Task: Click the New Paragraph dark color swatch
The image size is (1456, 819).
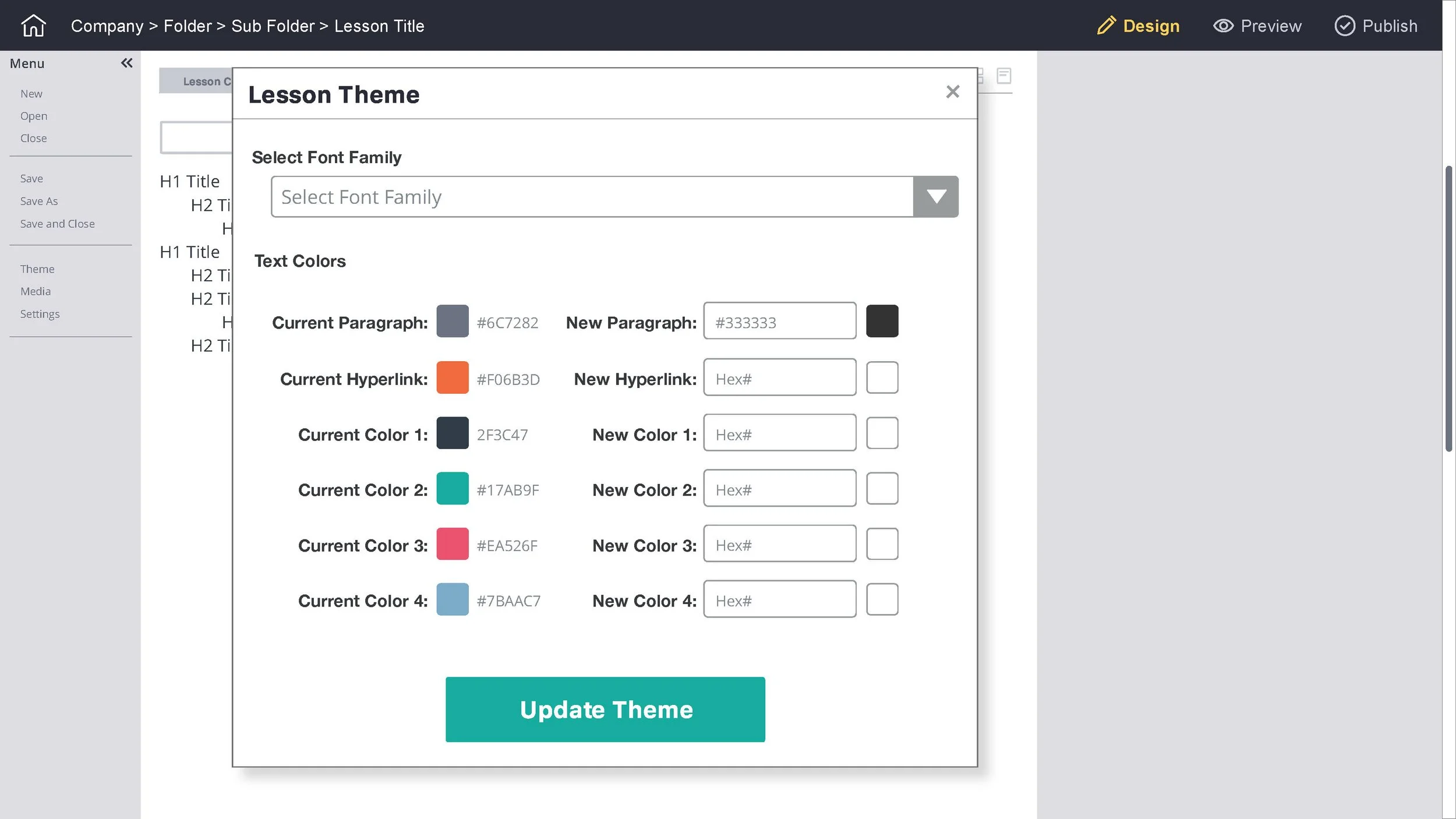Action: coord(882,321)
